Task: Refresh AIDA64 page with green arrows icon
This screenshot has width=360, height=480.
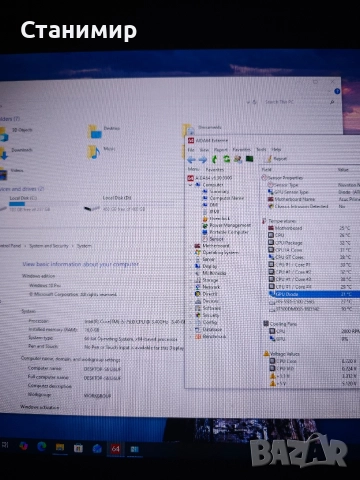Action: [226, 159]
